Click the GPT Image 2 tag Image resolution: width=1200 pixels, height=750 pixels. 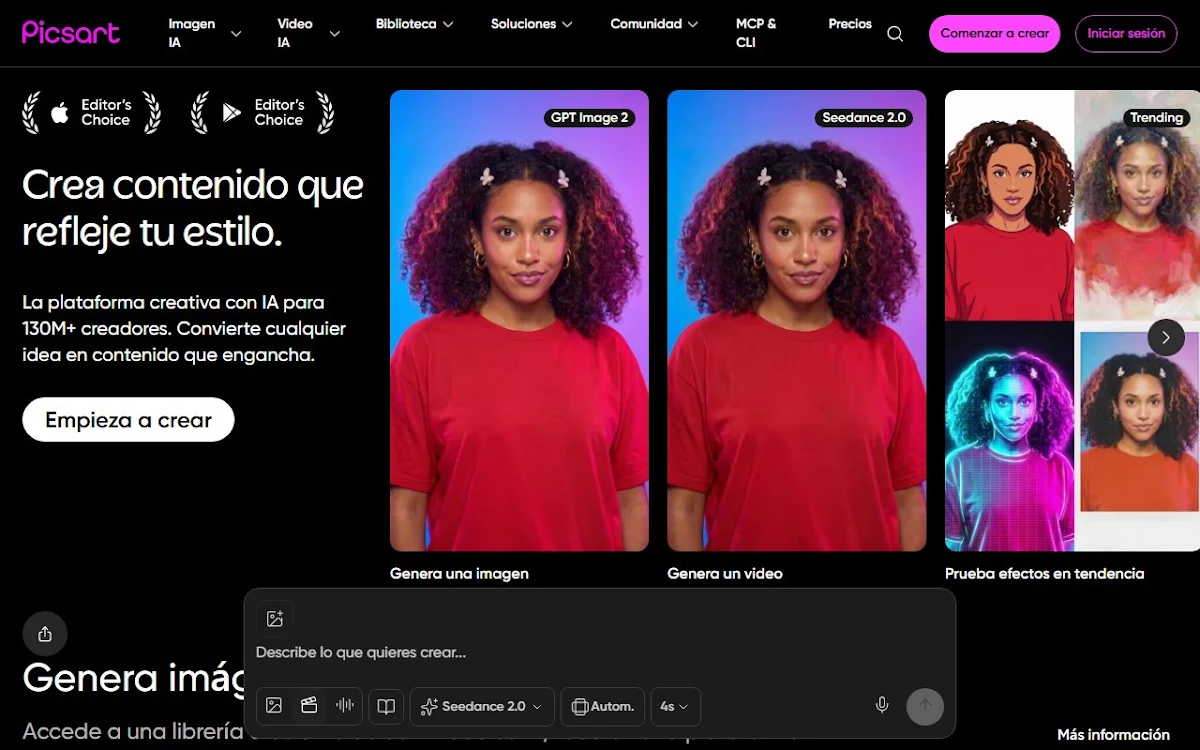pos(590,117)
